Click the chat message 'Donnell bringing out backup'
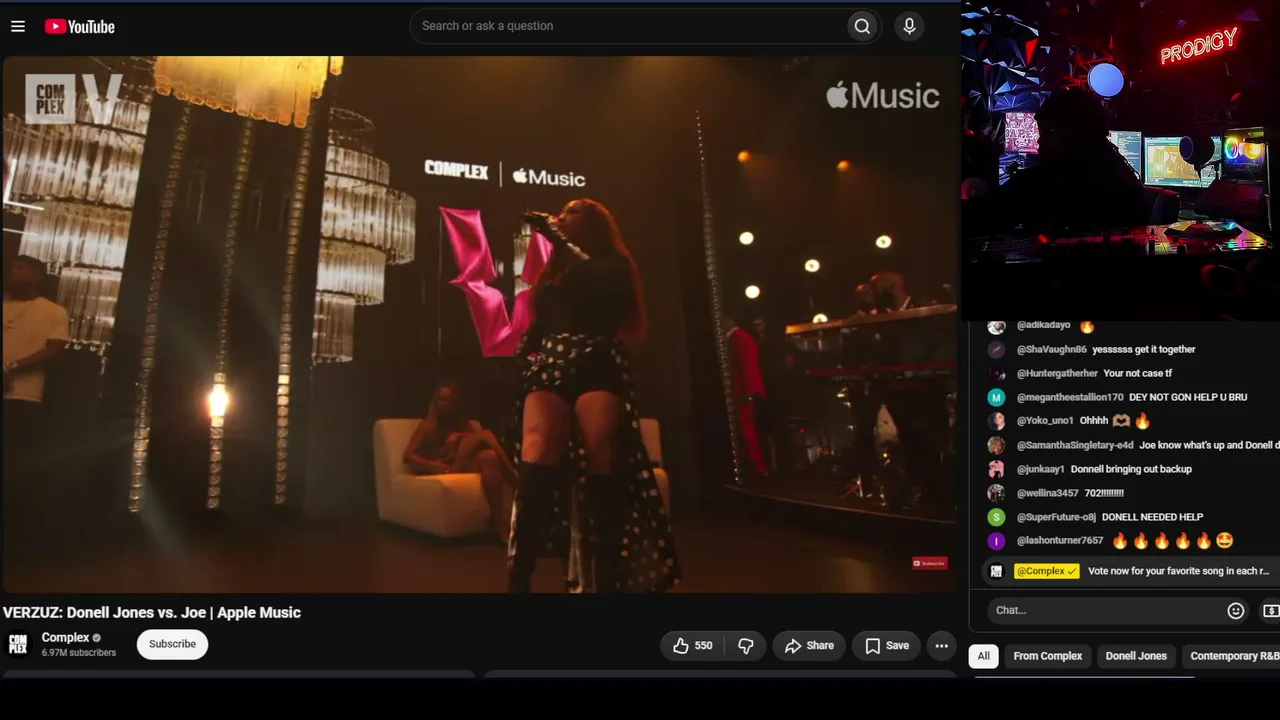This screenshot has width=1280, height=720. 1131,469
